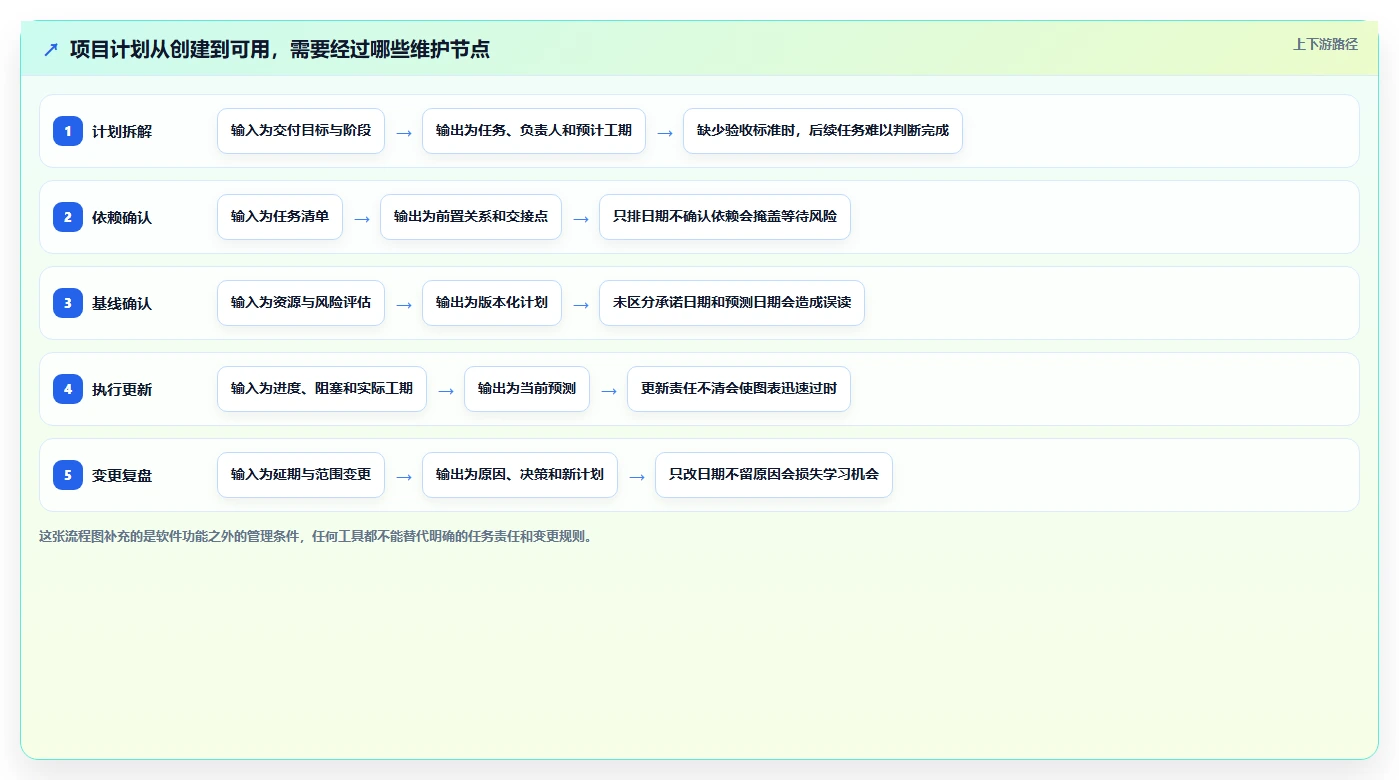Select step number 3 badge for 基线确认
The height and width of the screenshot is (780, 1399).
(68, 303)
